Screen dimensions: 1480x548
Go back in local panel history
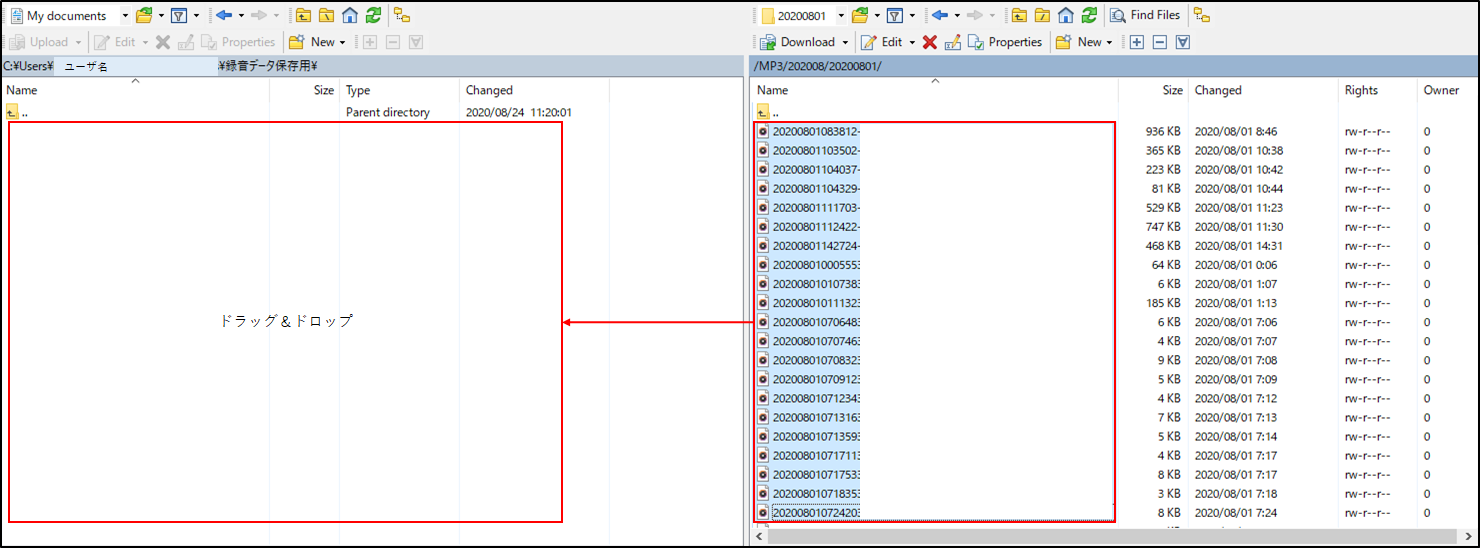pos(224,15)
